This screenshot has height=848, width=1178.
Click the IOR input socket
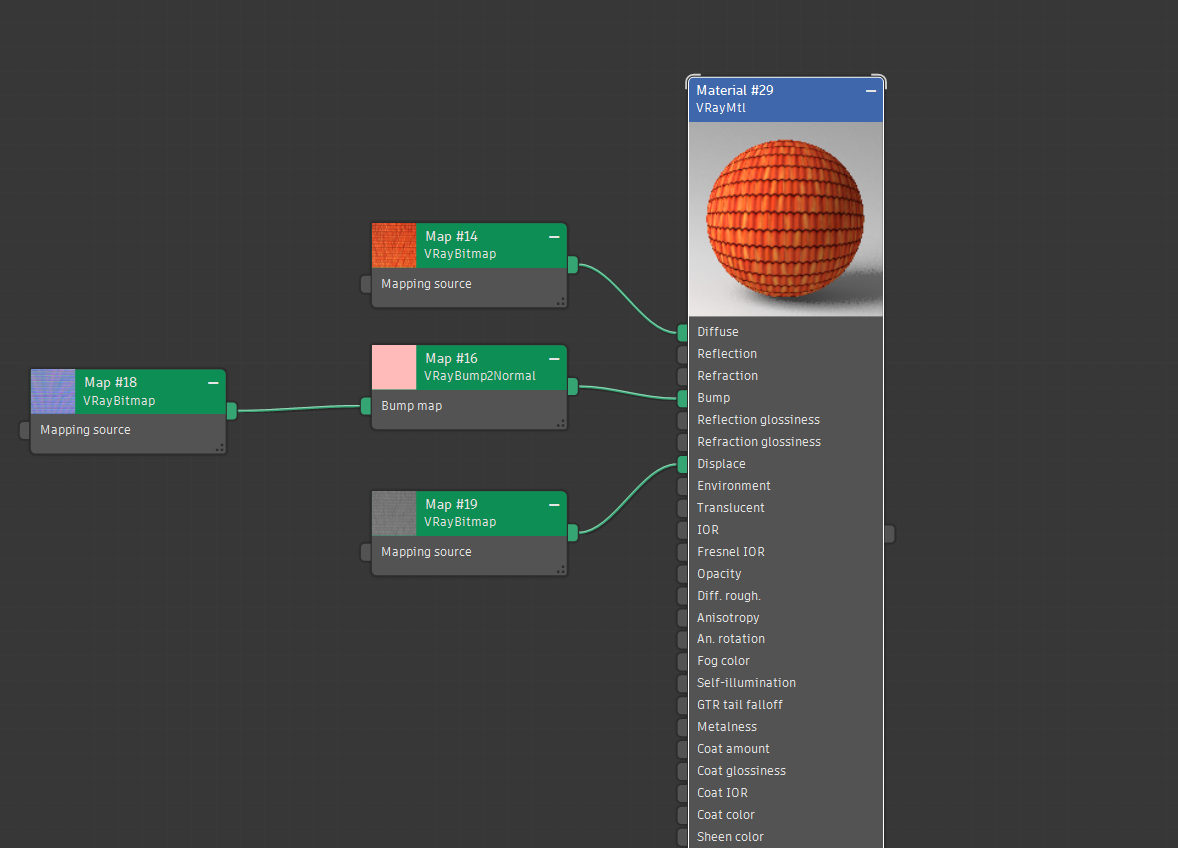tap(682, 530)
